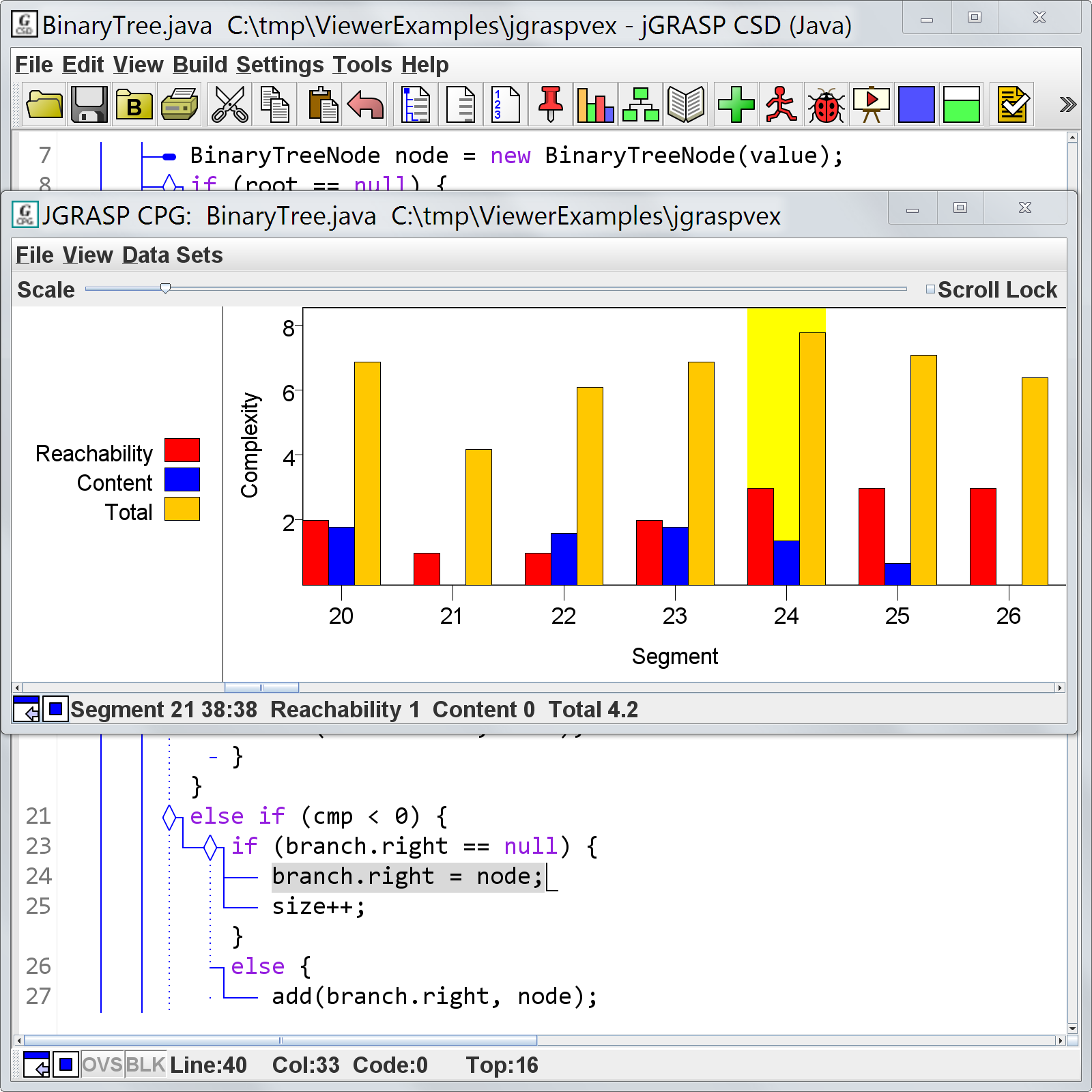Image resolution: width=1092 pixels, height=1092 pixels.
Task: Open the Help menu
Action: point(425,65)
